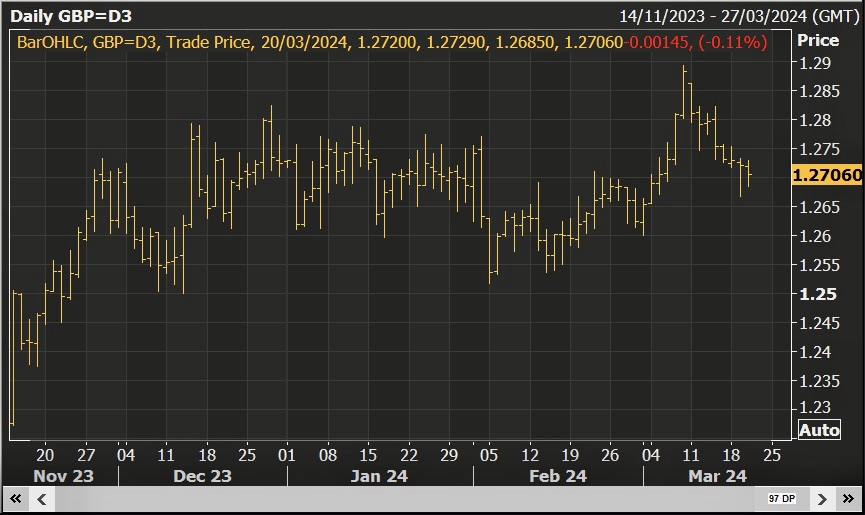Open the 14/11/2023 - 27/03/2024 date range
The width and height of the screenshot is (865, 515).
tap(738, 16)
